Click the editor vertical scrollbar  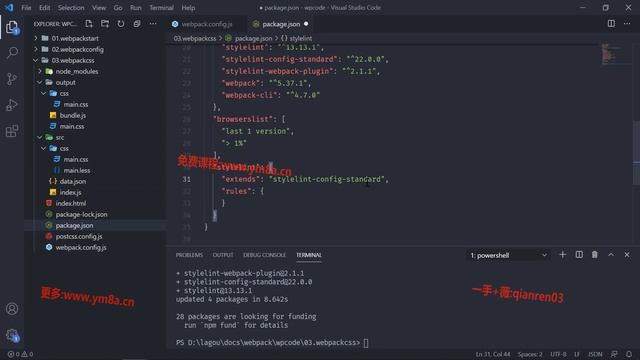(636, 153)
